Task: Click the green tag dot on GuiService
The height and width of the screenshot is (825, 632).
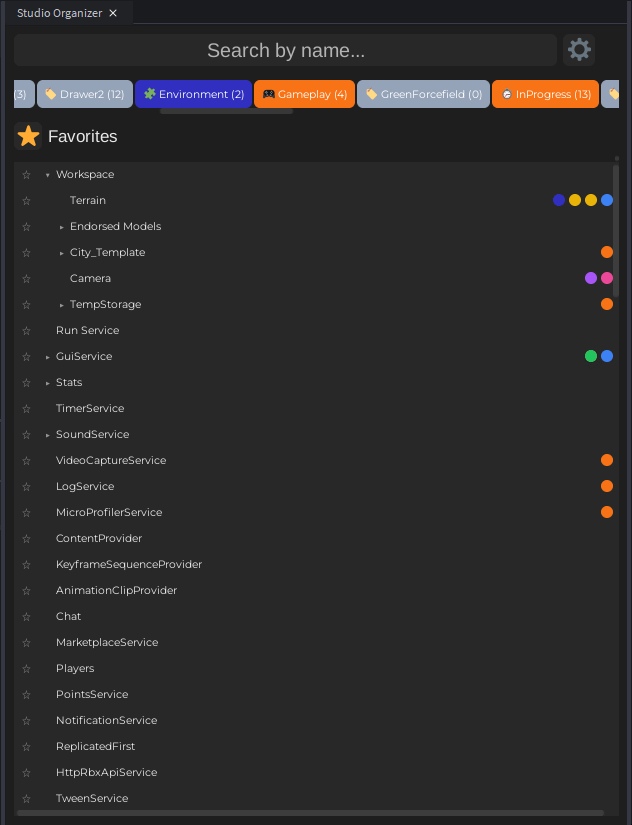Action: (591, 356)
